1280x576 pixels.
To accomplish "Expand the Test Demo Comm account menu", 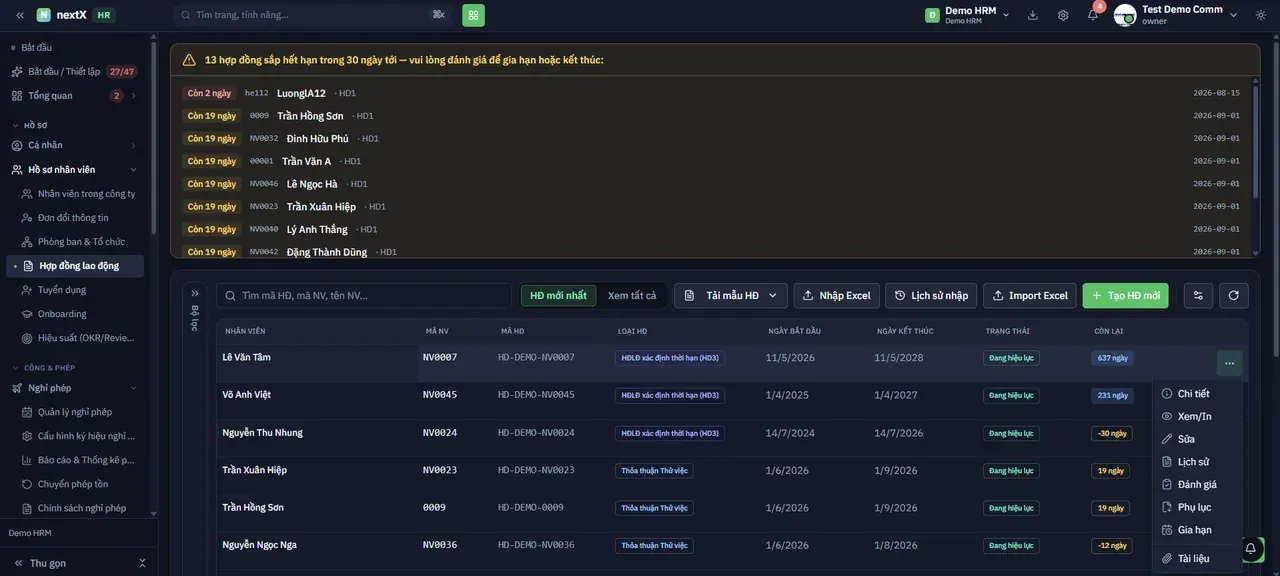I will pos(1233,15).
